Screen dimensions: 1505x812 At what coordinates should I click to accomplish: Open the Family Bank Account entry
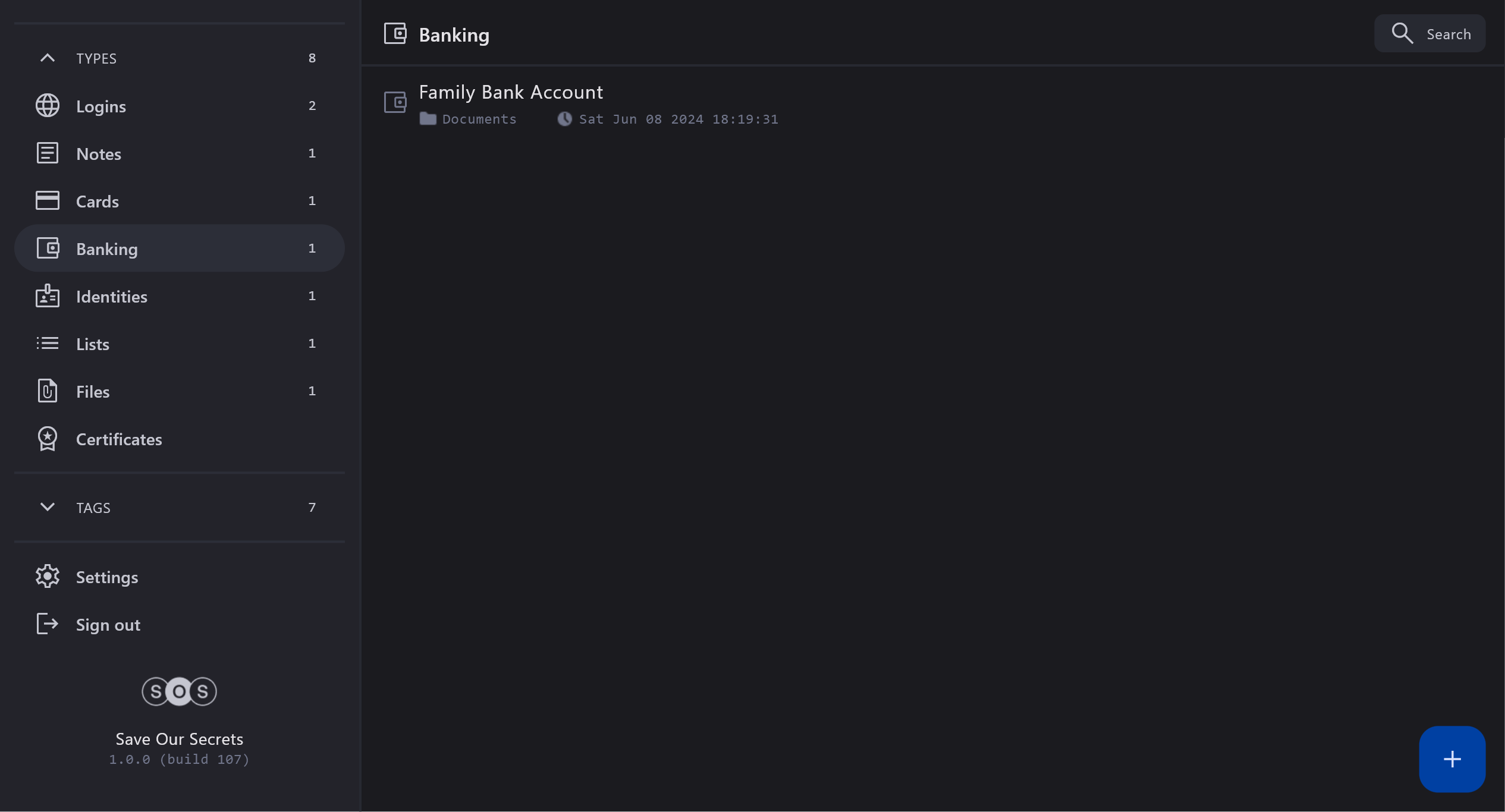pos(511,93)
